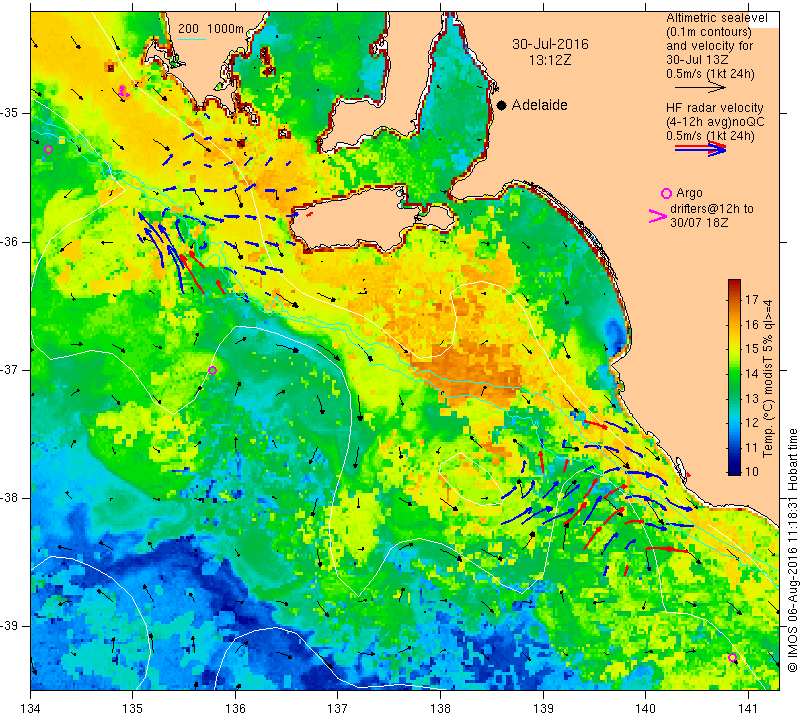Image resolution: width=800 pixels, height=720 pixels.
Task: Click the dark blue bottom of temperature colorbar
Action: (x=734, y=469)
